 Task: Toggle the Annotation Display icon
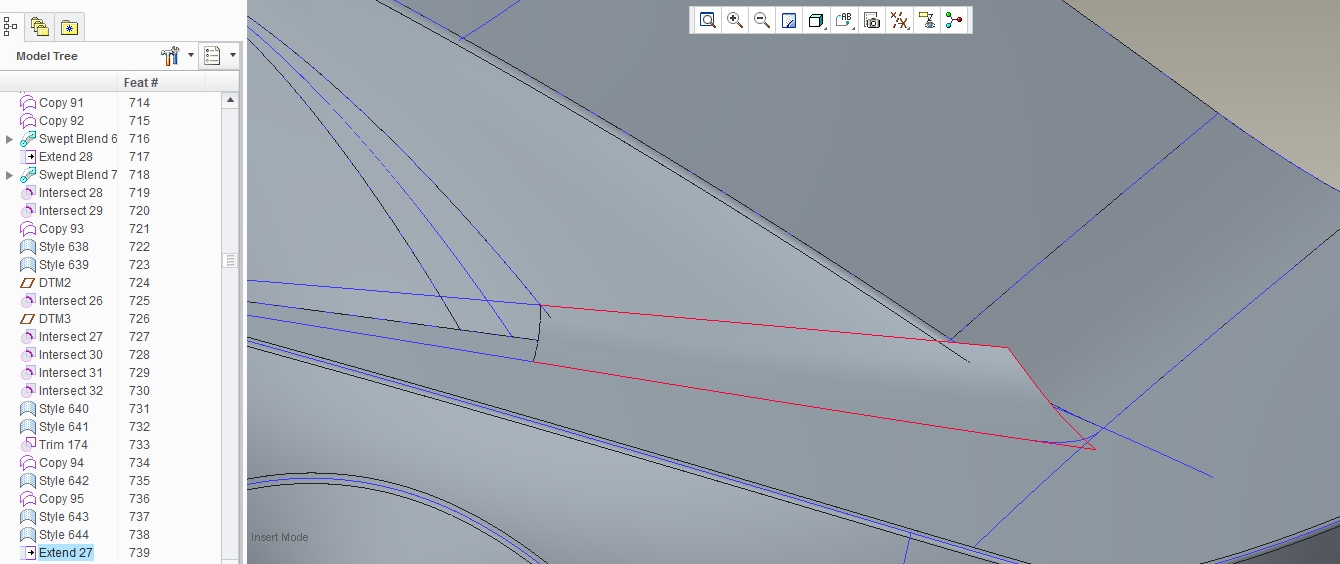[927, 20]
